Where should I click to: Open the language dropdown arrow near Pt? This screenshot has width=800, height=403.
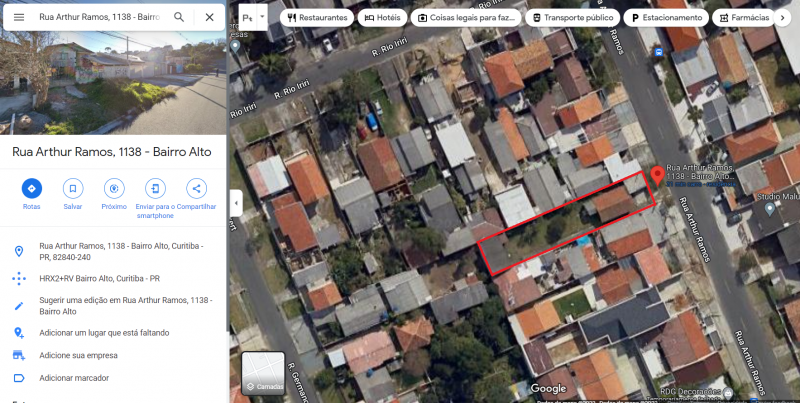tap(262, 17)
